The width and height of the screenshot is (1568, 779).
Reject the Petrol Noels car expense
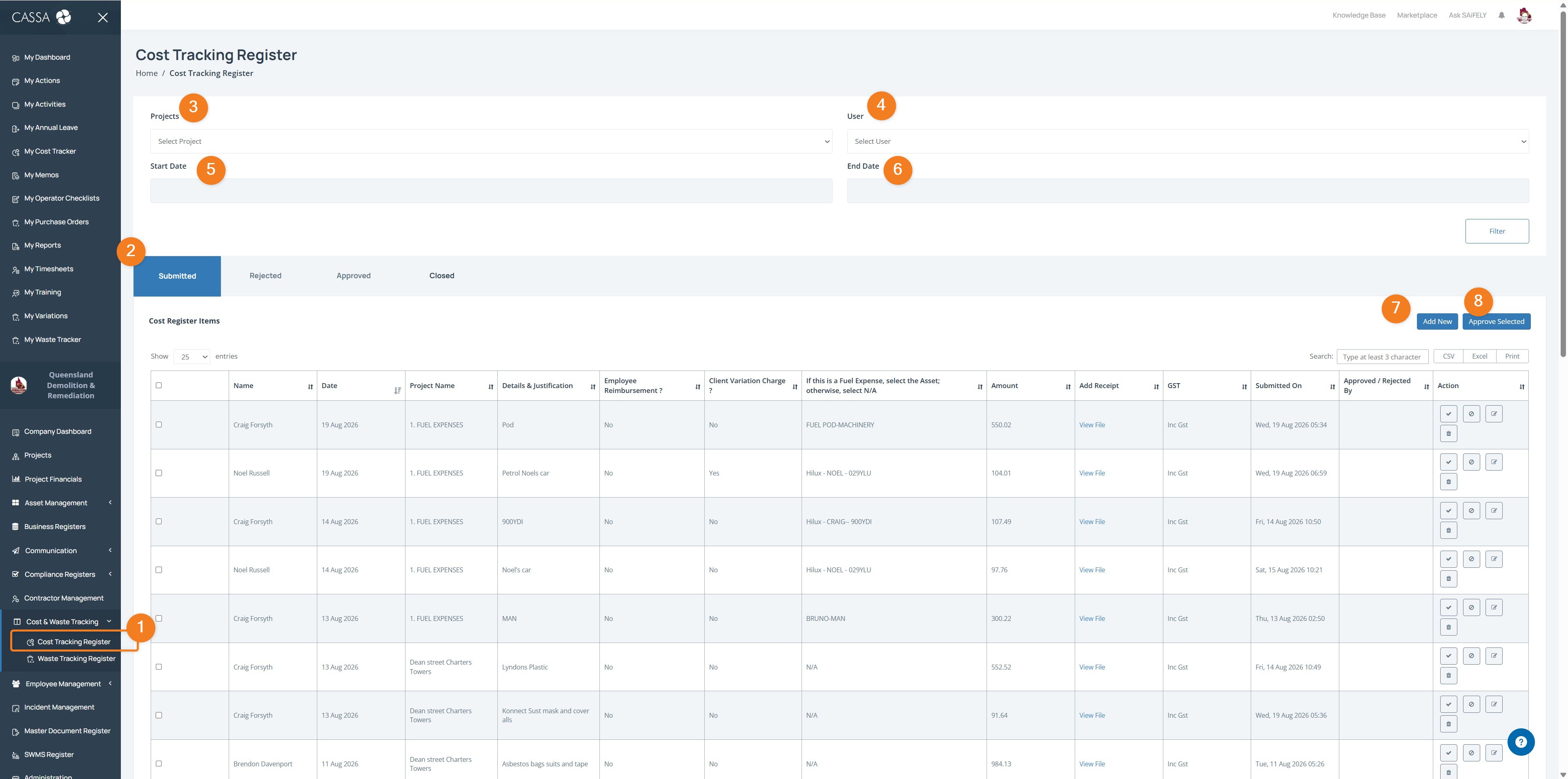point(1471,462)
